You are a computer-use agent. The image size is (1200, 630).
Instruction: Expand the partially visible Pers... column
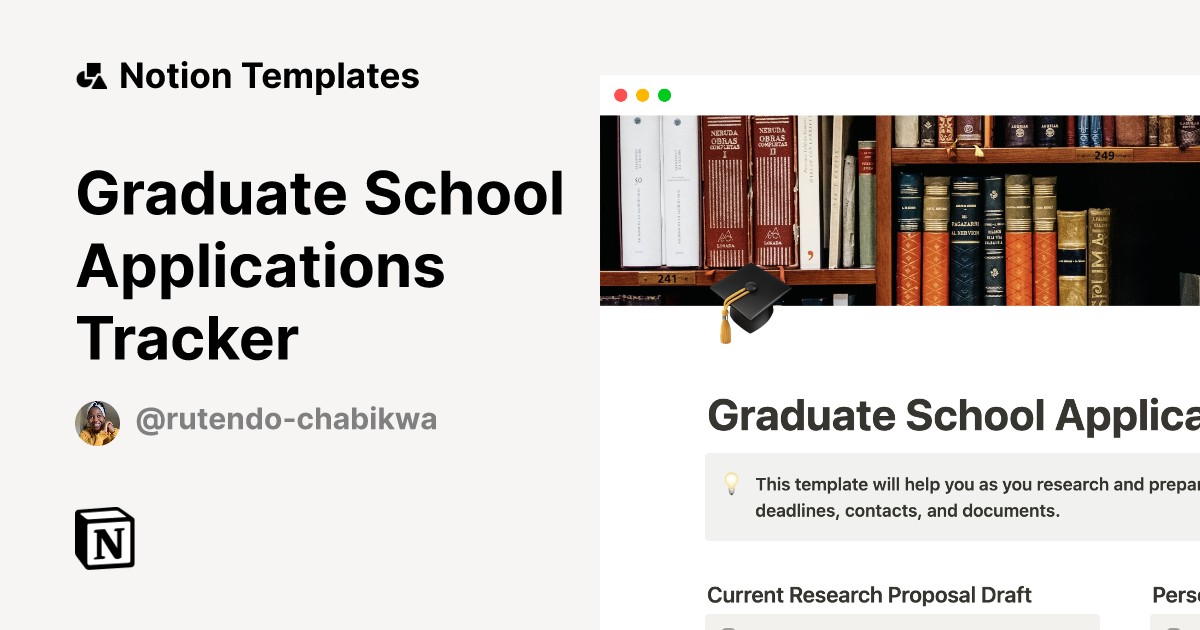(x=1180, y=595)
